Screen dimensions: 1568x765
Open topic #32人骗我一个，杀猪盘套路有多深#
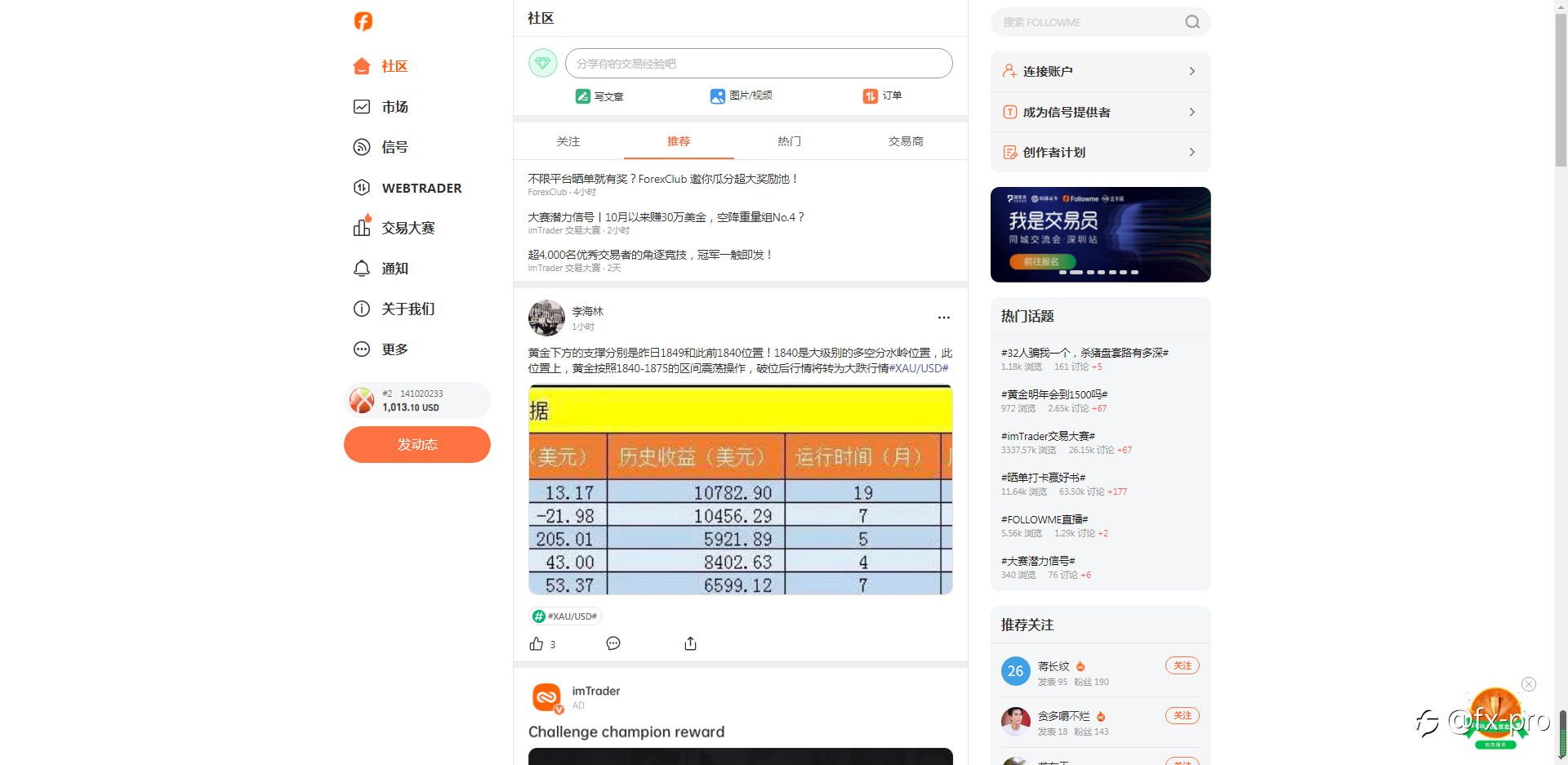coord(1085,353)
